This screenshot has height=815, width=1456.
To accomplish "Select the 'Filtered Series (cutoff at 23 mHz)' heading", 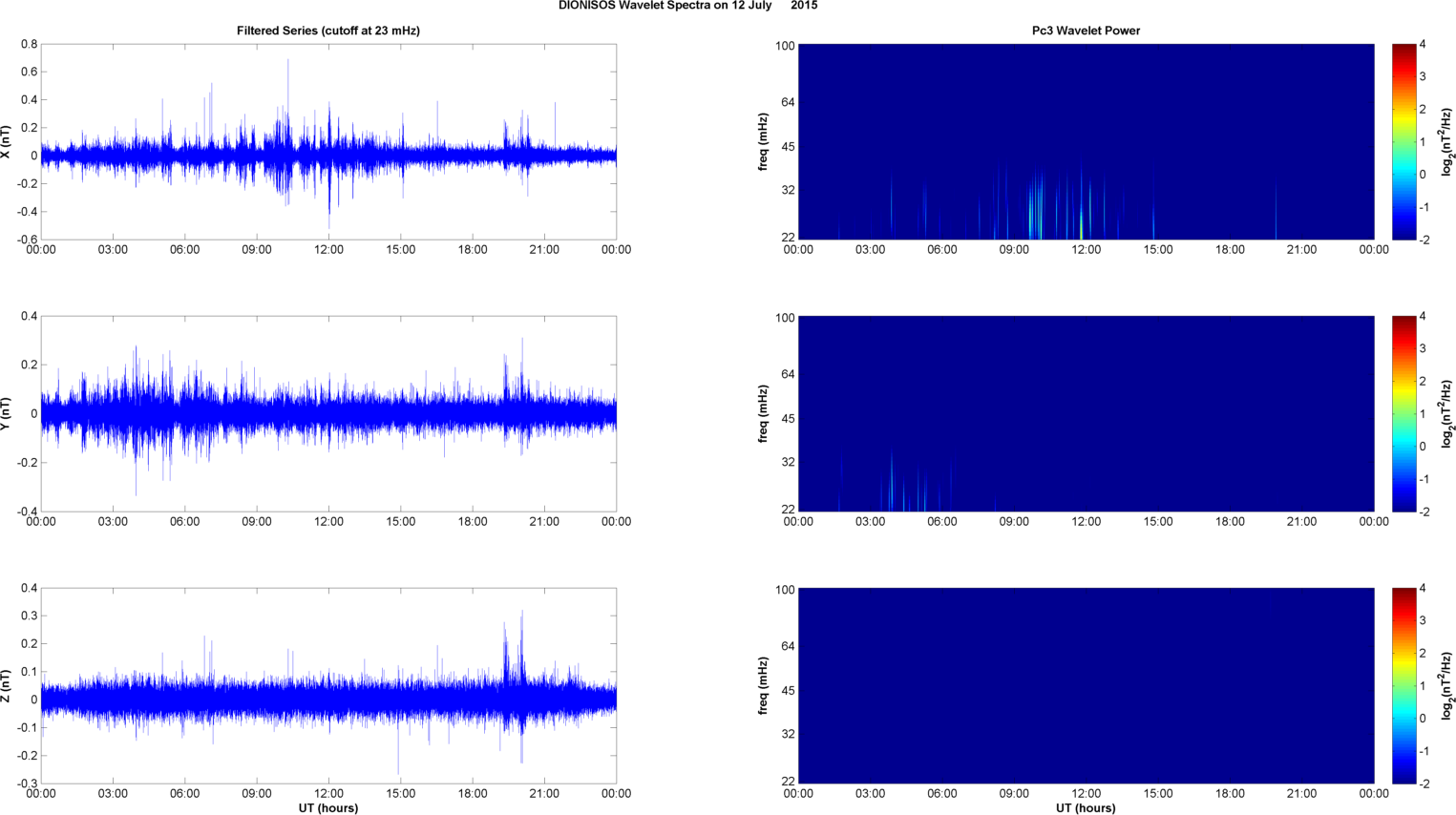I will (x=328, y=31).
